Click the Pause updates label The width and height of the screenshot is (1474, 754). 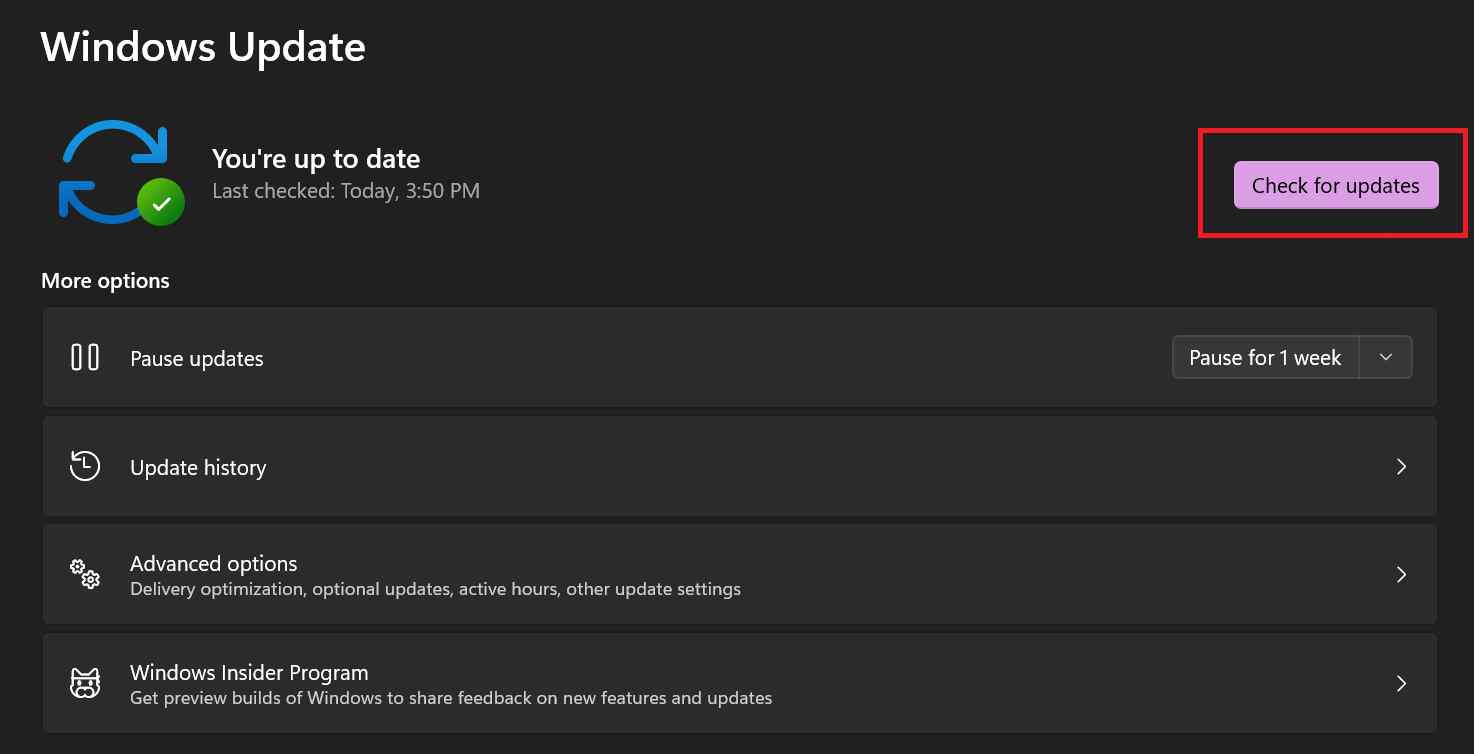click(197, 359)
